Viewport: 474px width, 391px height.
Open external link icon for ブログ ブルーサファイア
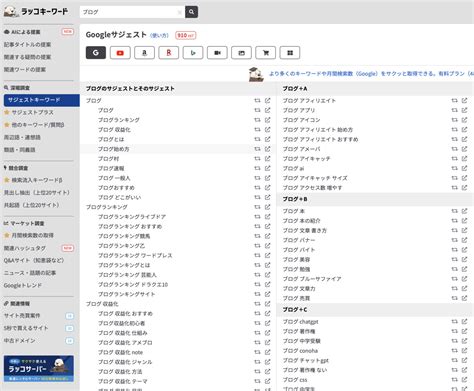[x=464, y=278]
